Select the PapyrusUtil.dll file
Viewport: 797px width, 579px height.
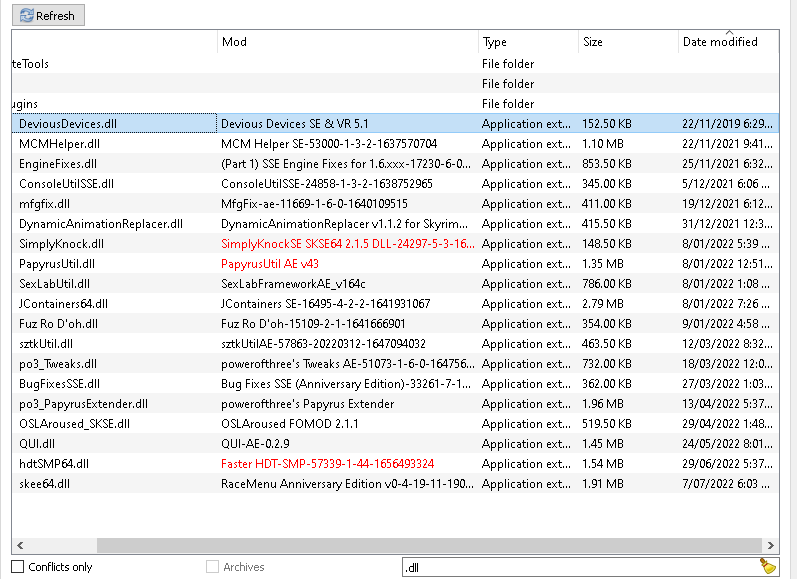pos(57,264)
